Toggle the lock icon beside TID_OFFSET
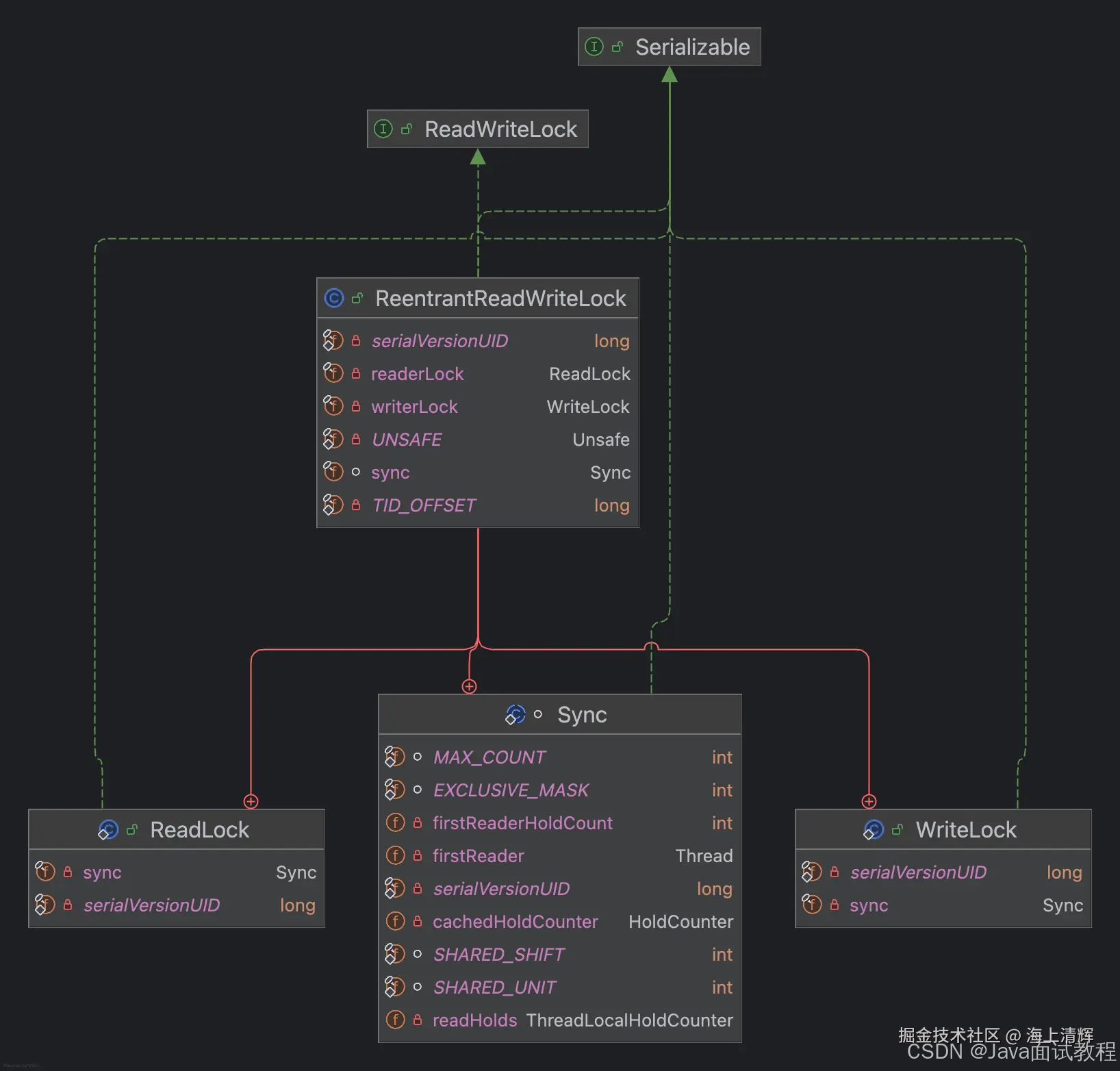The width and height of the screenshot is (1120, 1071). [356, 505]
